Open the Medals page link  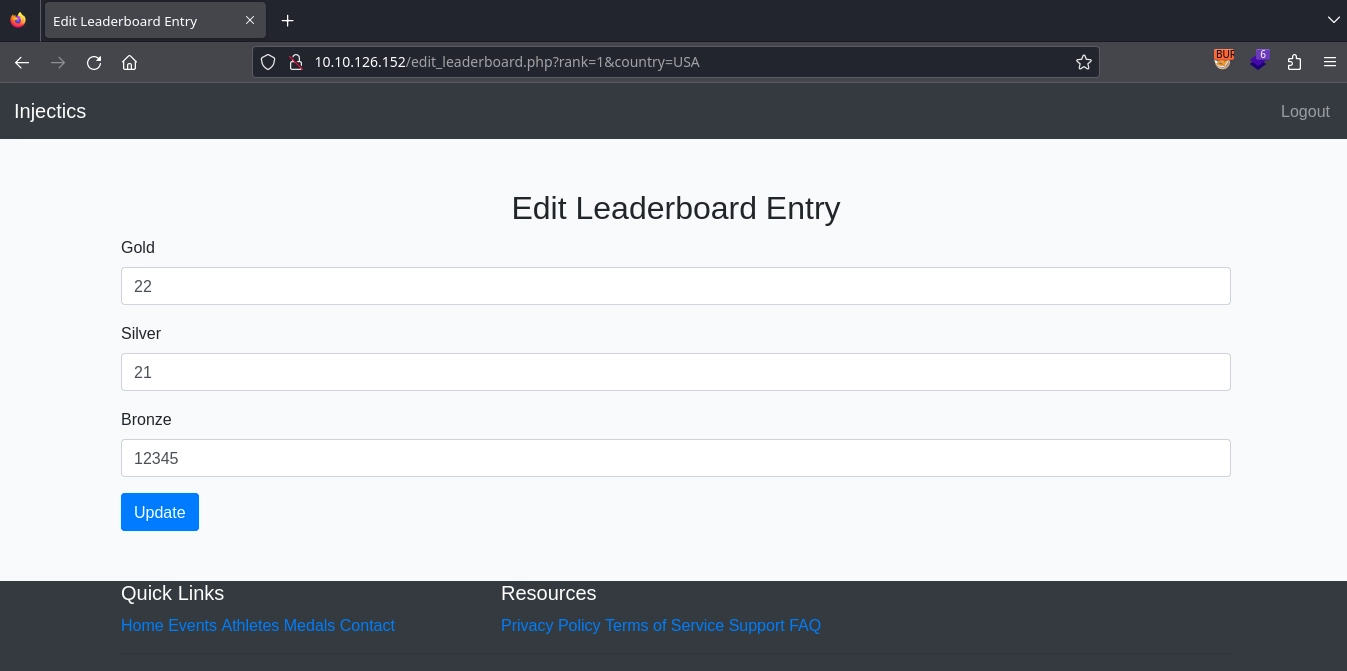(x=308, y=625)
